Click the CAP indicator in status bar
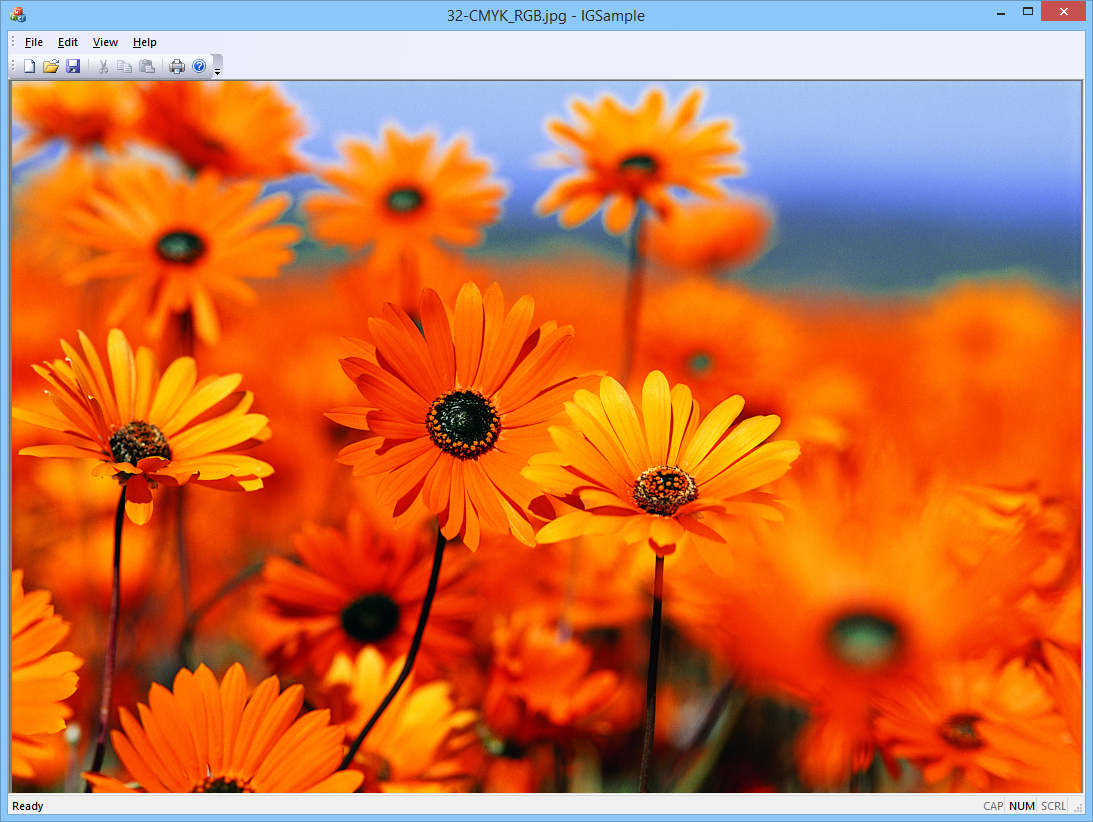 993,806
